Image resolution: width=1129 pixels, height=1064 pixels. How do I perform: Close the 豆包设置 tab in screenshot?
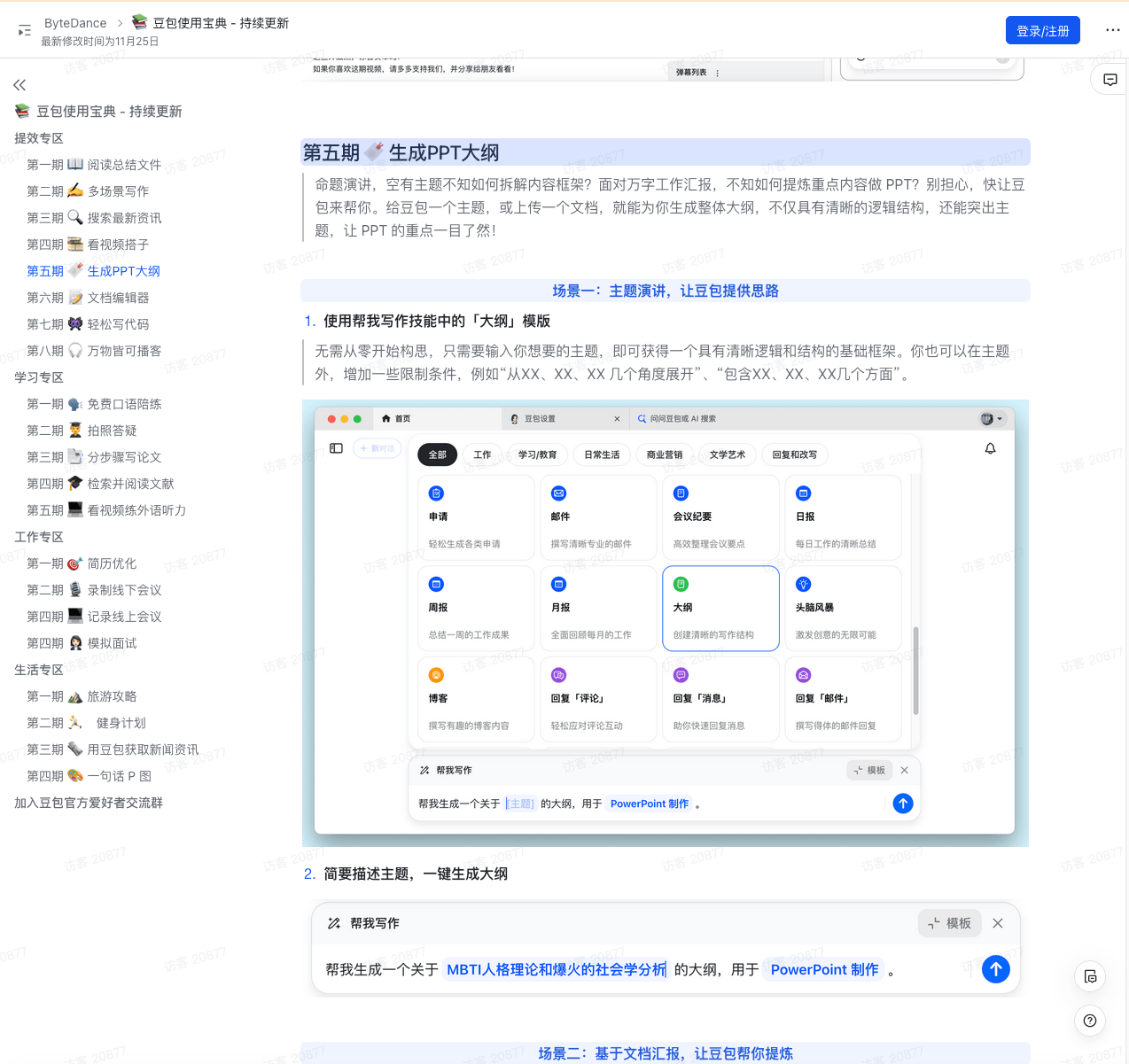618,419
